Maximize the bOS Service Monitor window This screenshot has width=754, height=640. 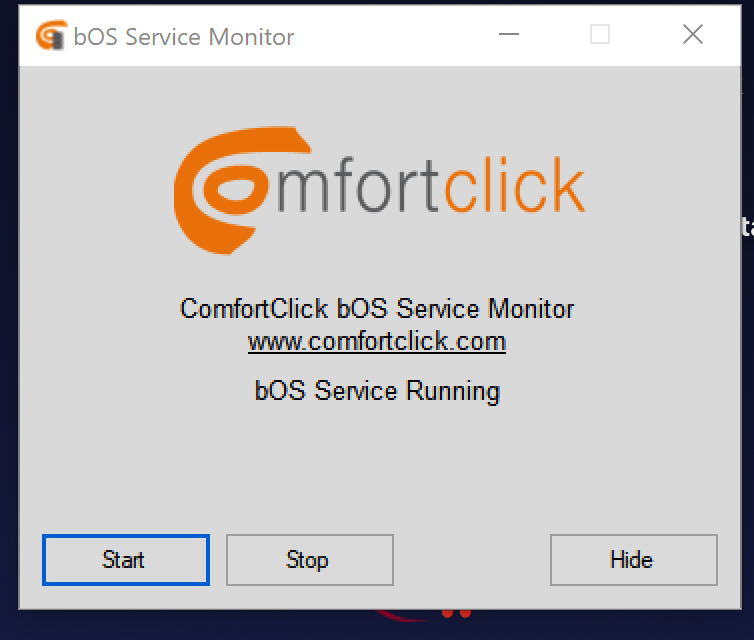[600, 36]
